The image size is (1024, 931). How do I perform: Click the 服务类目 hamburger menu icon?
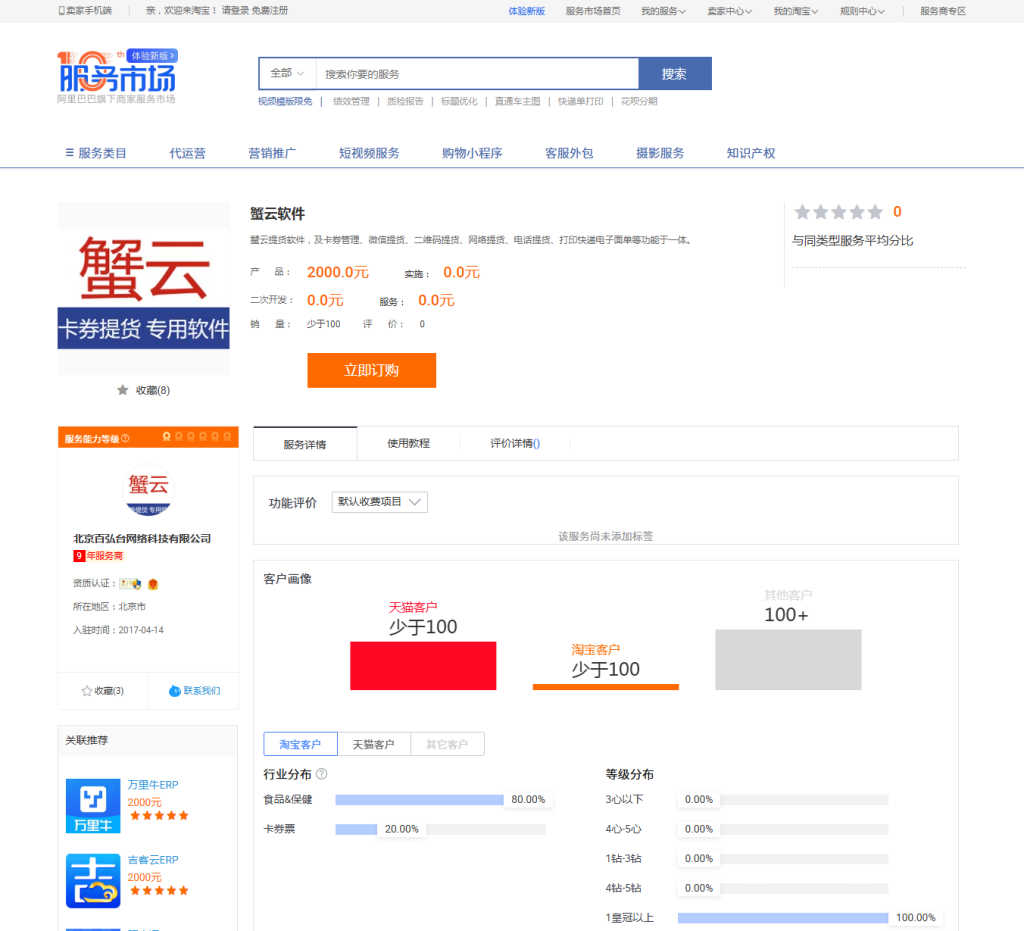pos(69,152)
